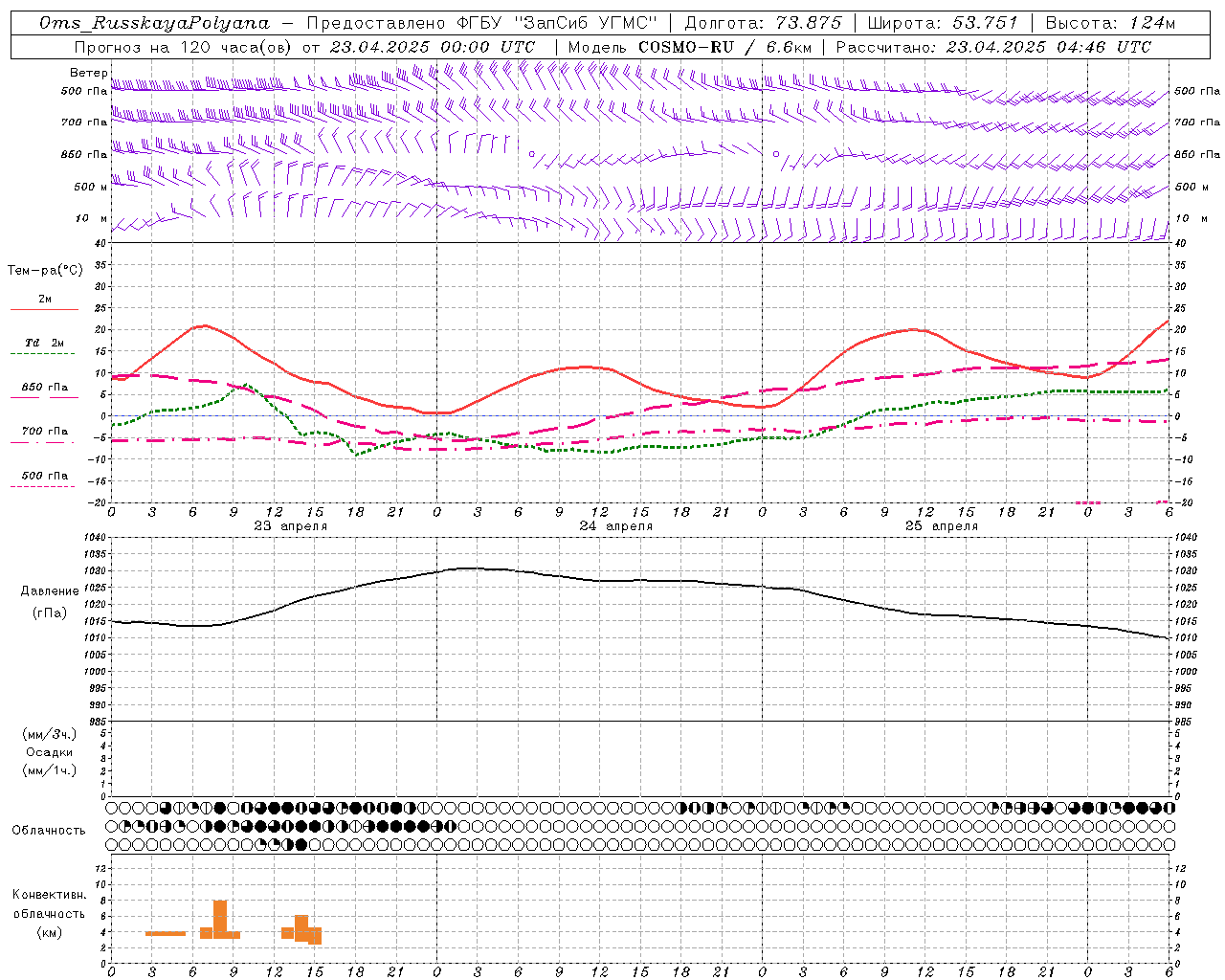Select the 2м temperature legend entry
Viewport: 1225px width, 980px height.
pos(45,300)
